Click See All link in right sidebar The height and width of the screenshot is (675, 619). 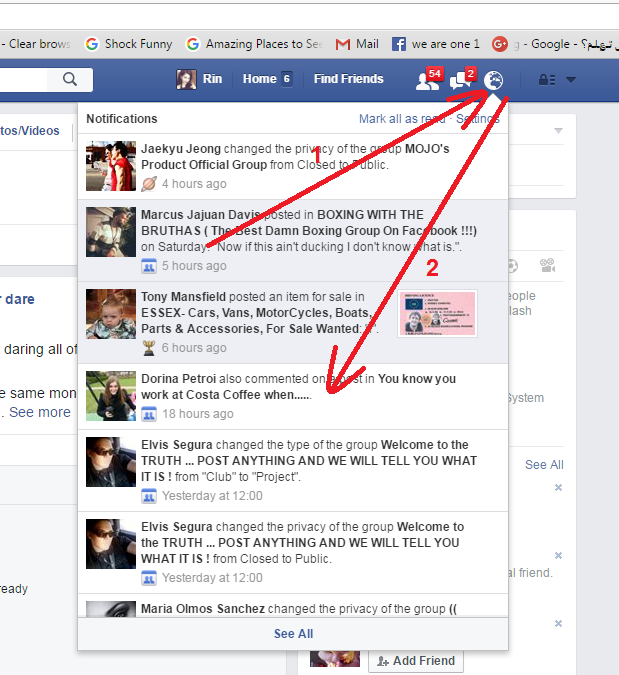click(x=544, y=465)
